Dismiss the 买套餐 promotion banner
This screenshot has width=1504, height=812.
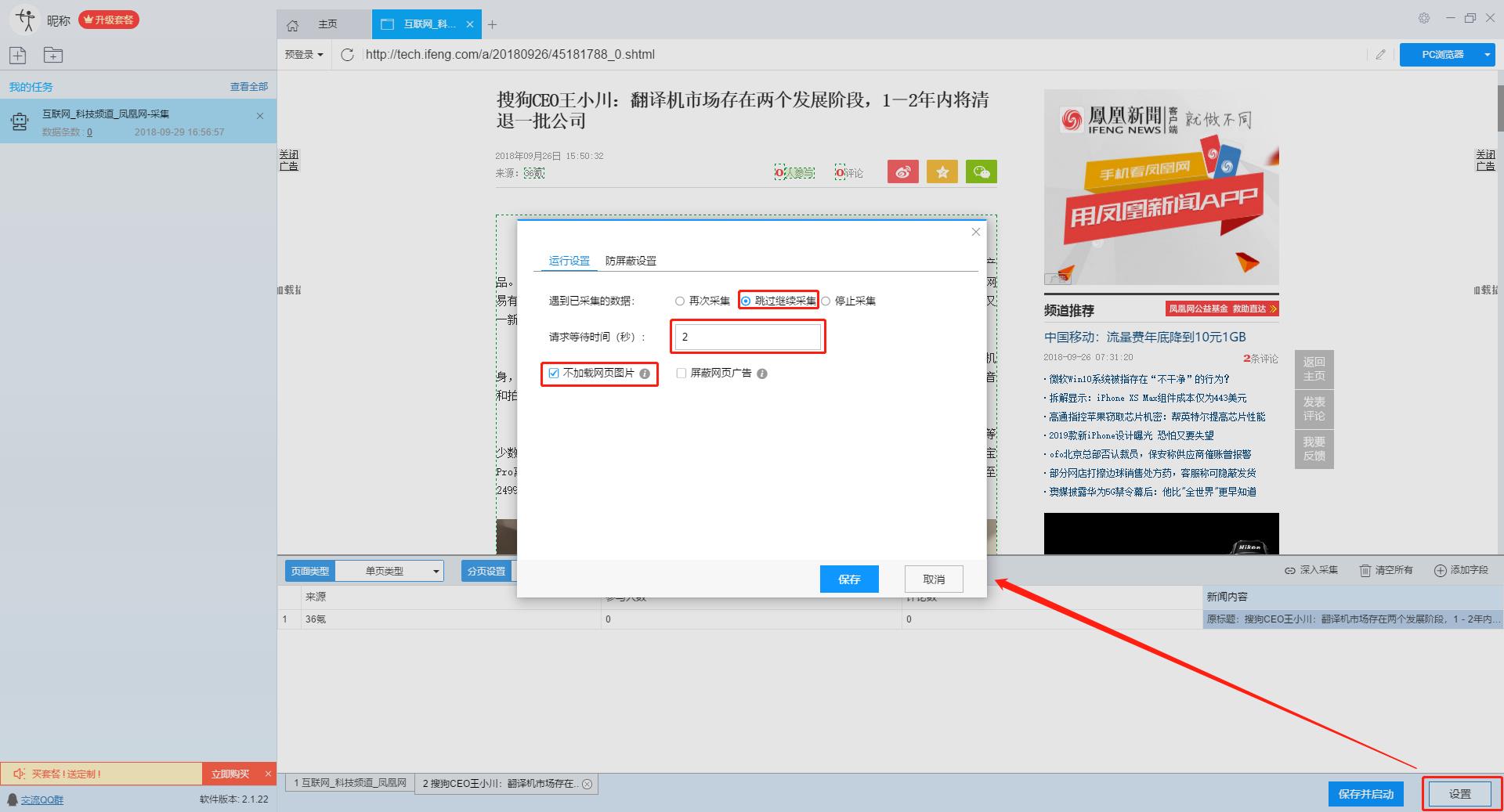point(268,774)
